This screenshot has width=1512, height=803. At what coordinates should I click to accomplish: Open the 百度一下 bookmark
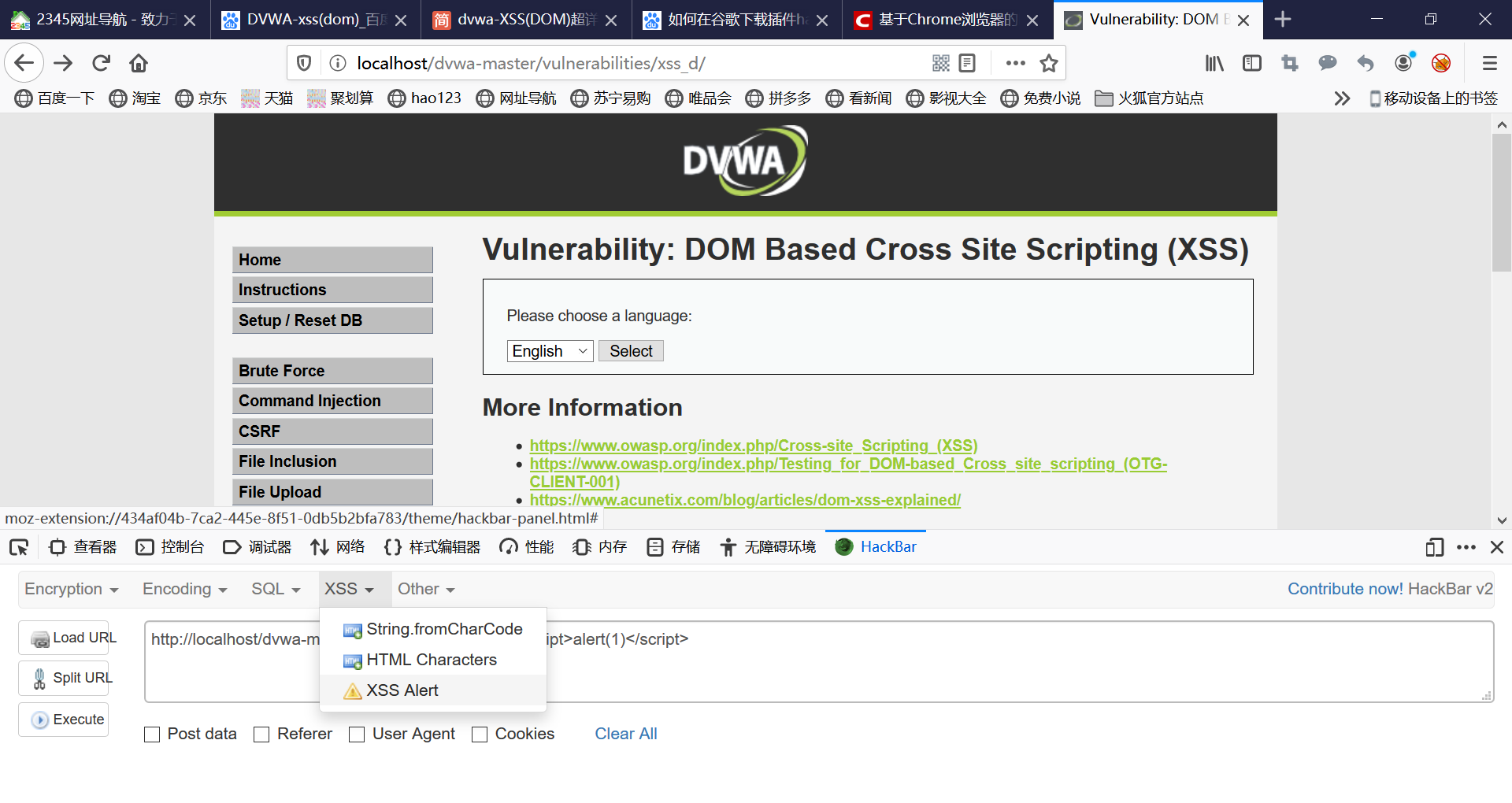(x=55, y=98)
